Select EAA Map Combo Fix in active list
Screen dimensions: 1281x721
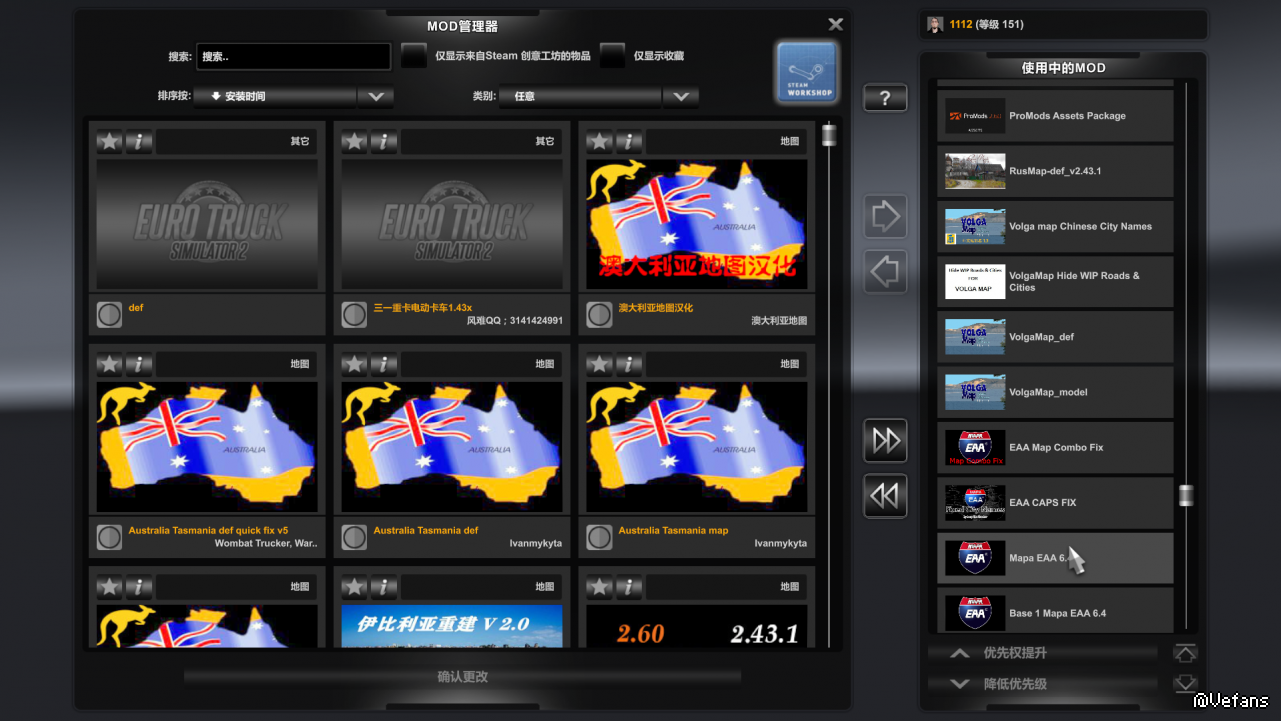tap(1055, 447)
